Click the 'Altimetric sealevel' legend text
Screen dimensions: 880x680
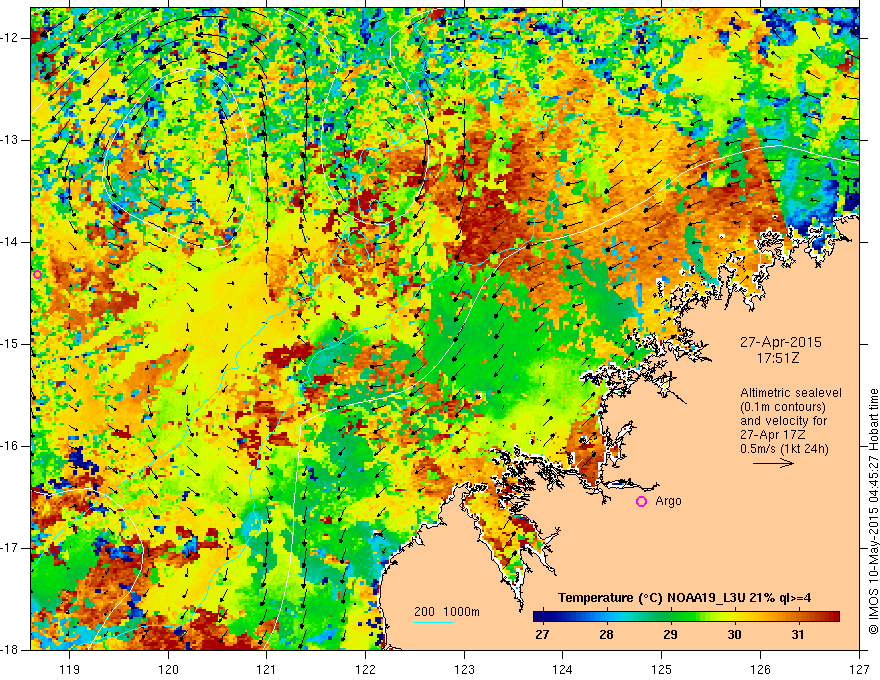tap(791, 393)
